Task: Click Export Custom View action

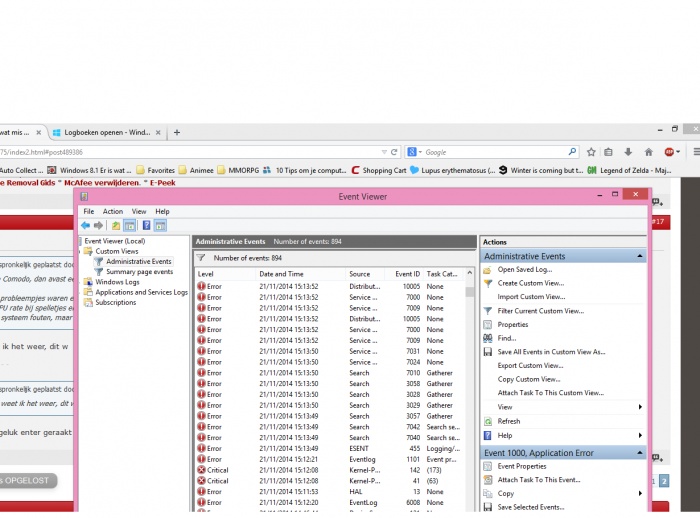Action: [x=530, y=365]
